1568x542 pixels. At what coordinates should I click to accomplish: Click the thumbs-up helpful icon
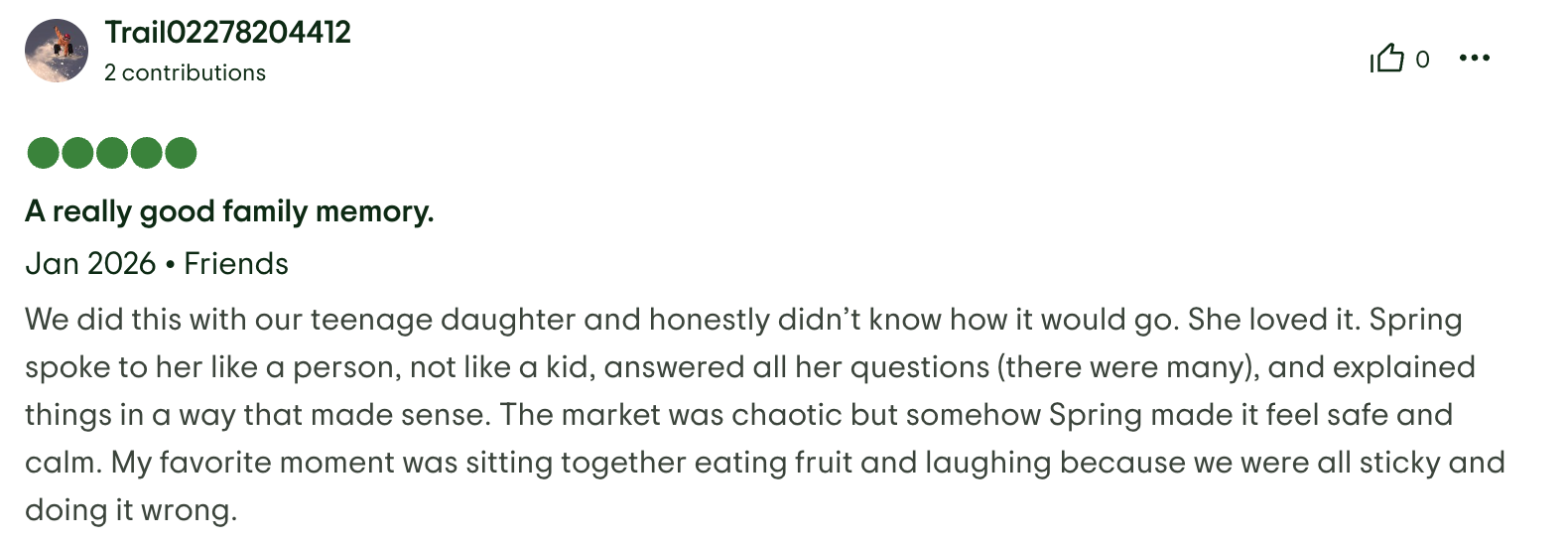click(x=1387, y=59)
